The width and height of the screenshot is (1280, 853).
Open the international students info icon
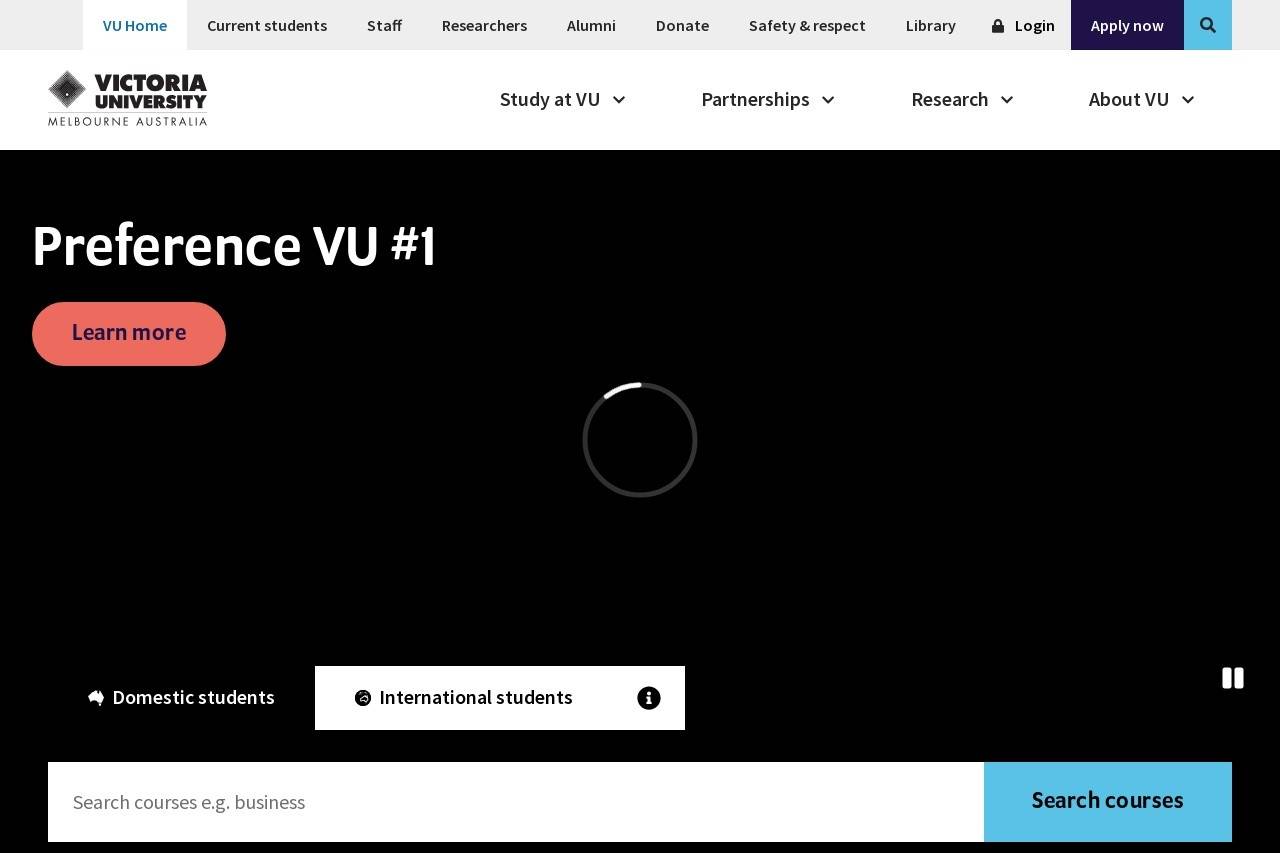click(649, 698)
